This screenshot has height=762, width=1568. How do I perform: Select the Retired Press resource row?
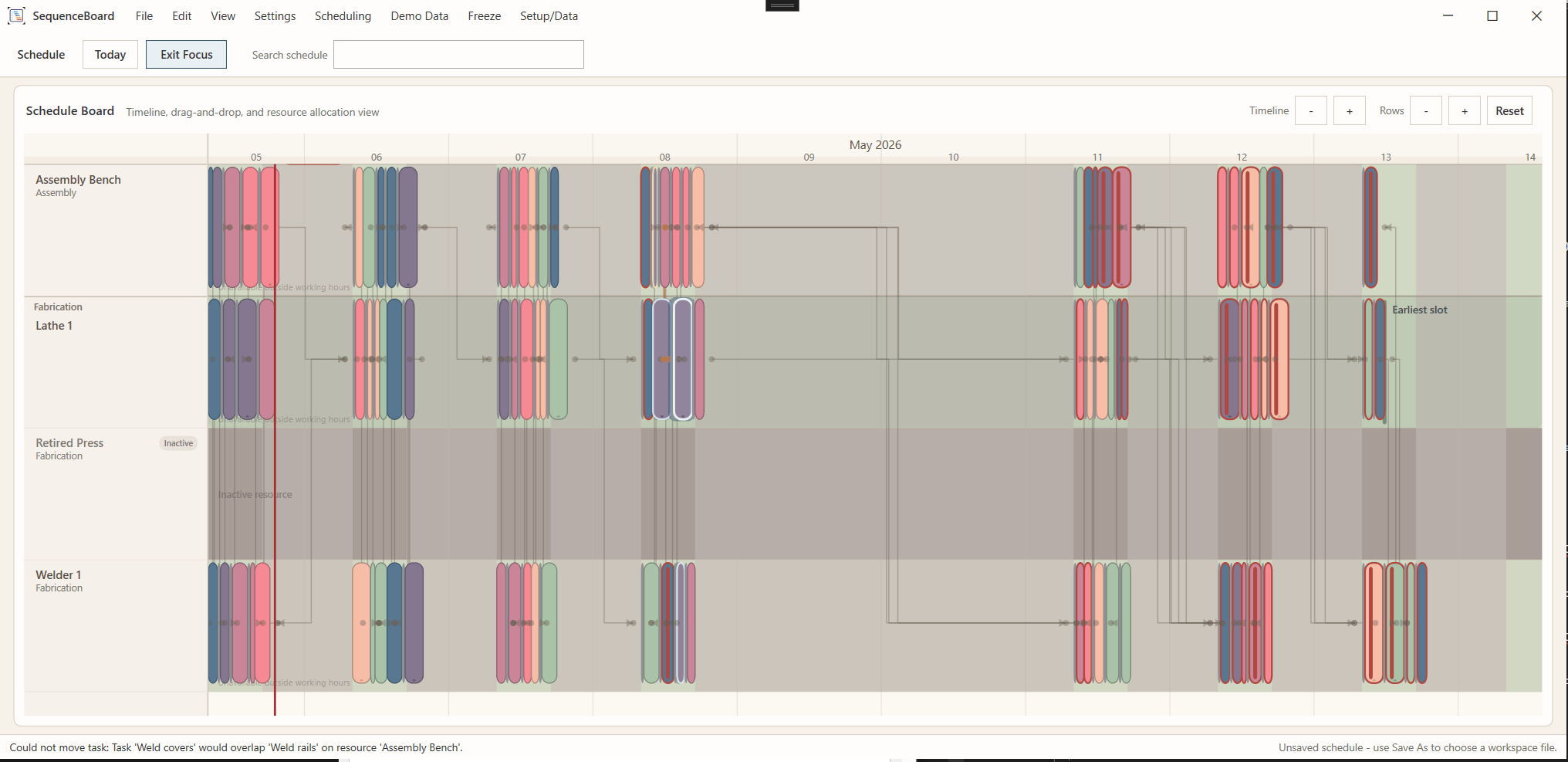[116, 494]
